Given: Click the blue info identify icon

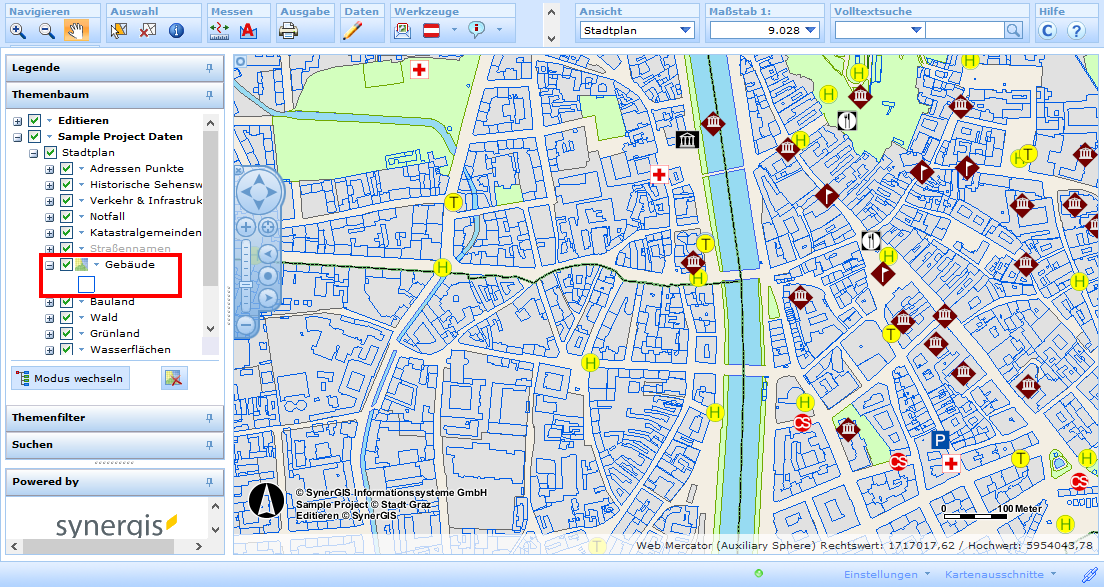Looking at the screenshot, I should [176, 30].
